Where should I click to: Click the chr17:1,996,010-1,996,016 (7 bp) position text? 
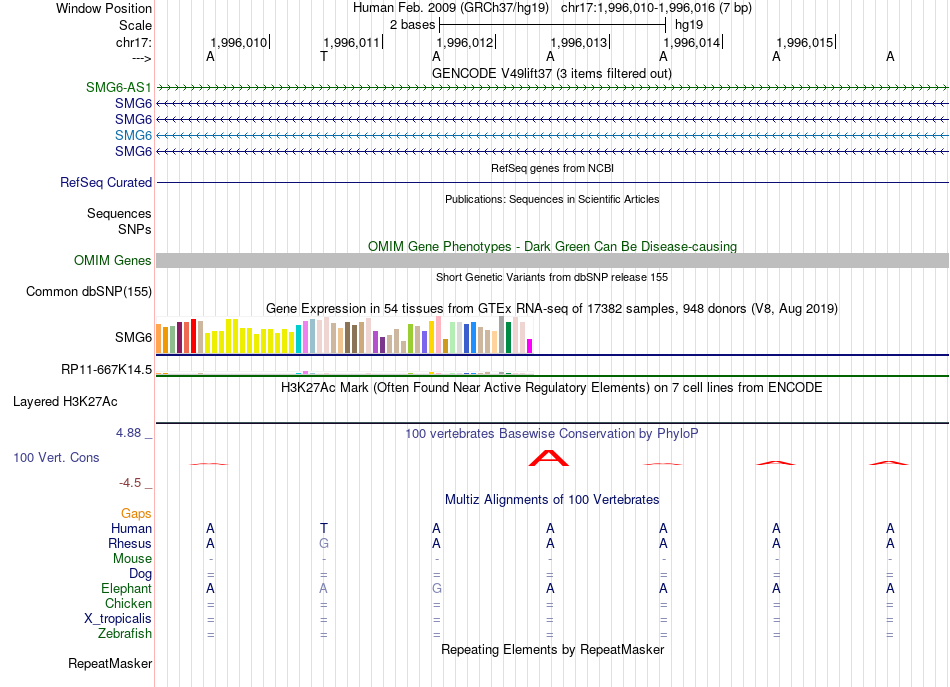pos(656,8)
